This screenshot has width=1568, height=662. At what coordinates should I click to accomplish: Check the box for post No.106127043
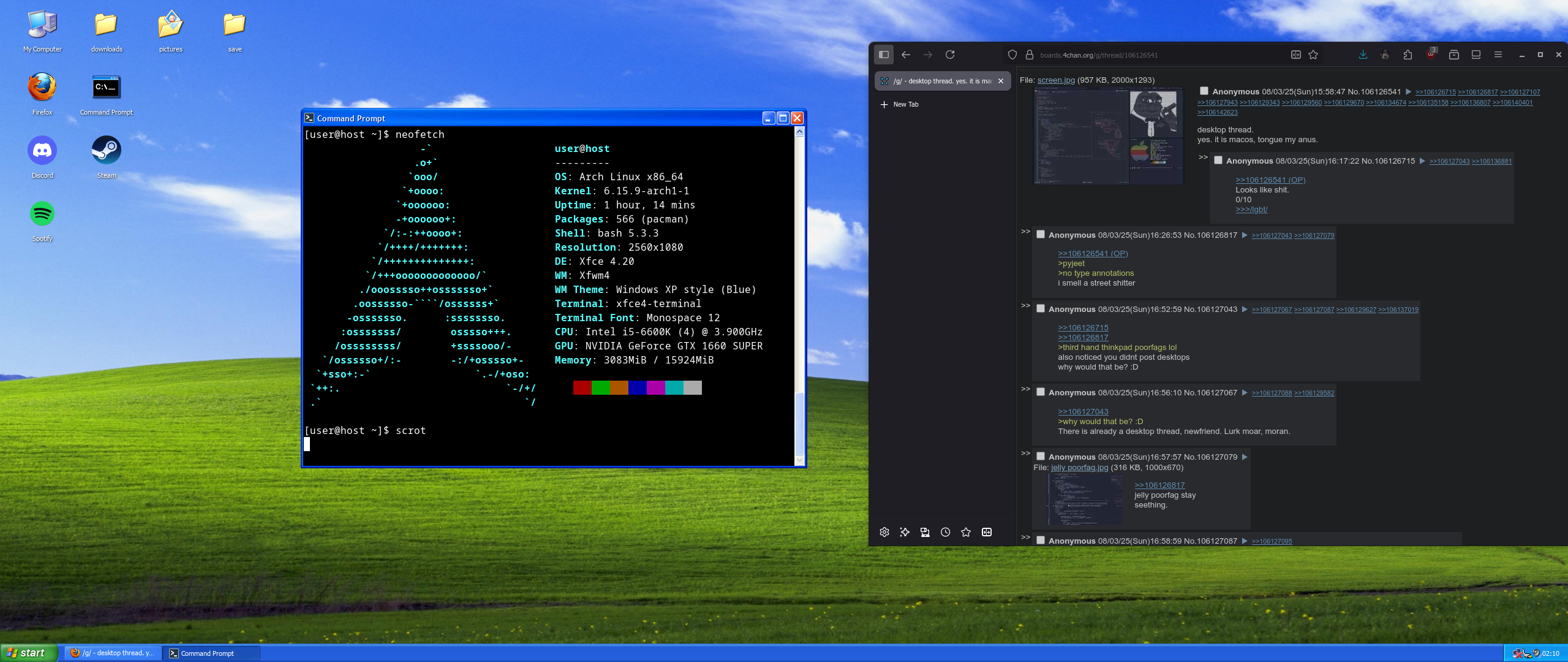(x=1041, y=309)
